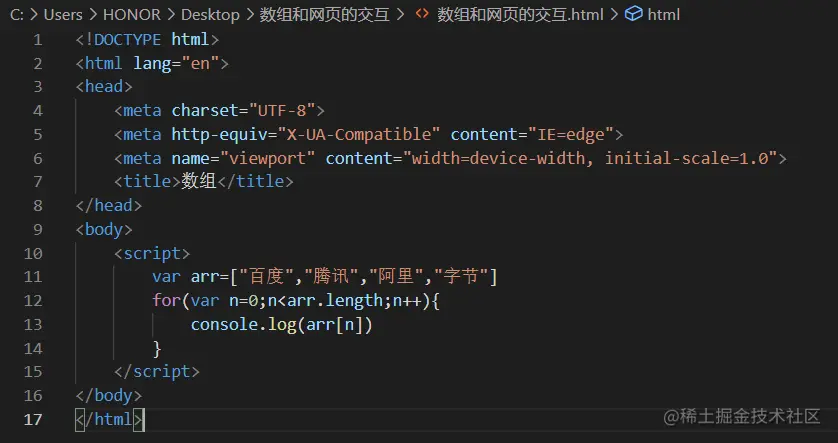Click the opening <body> tag
Image resolution: width=838 pixels, height=443 pixels.
(x=104, y=229)
